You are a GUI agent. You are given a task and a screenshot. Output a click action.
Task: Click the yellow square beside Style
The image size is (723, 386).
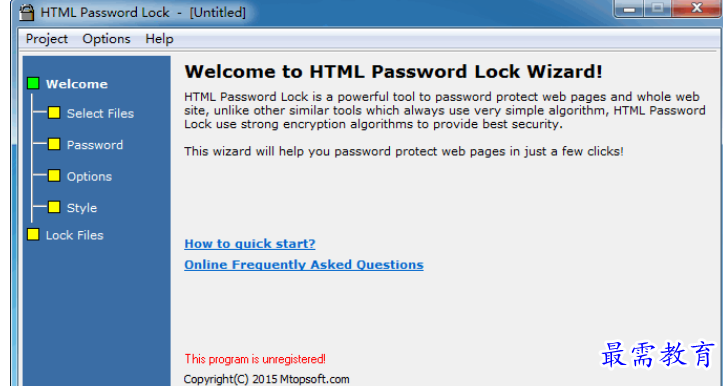pyautogui.click(x=54, y=207)
